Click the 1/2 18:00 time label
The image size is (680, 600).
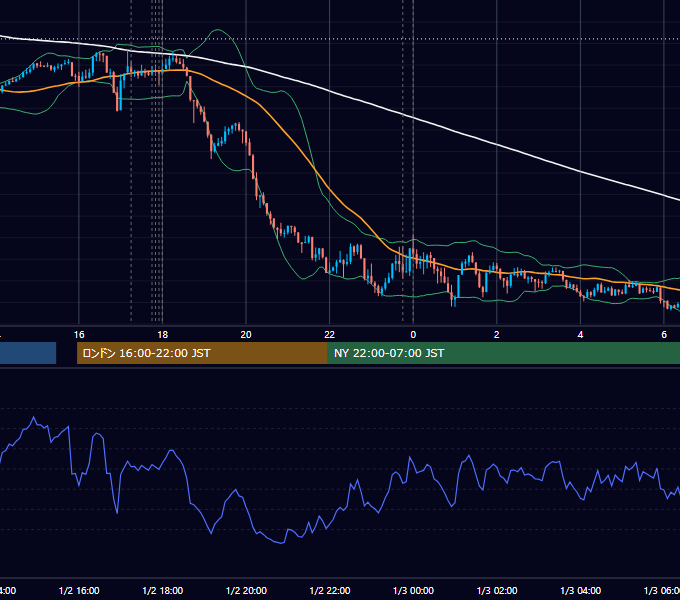click(x=163, y=590)
